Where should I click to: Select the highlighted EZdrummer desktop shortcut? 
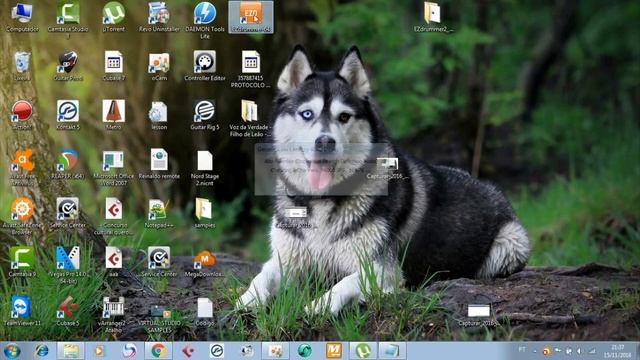[x=251, y=18]
